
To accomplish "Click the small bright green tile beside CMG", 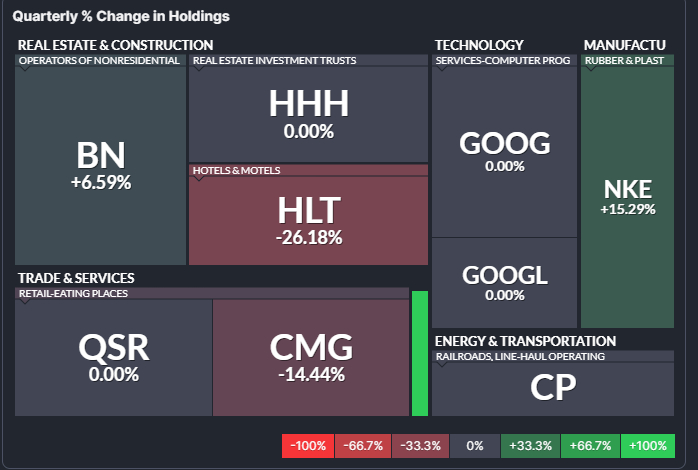I will point(420,353).
